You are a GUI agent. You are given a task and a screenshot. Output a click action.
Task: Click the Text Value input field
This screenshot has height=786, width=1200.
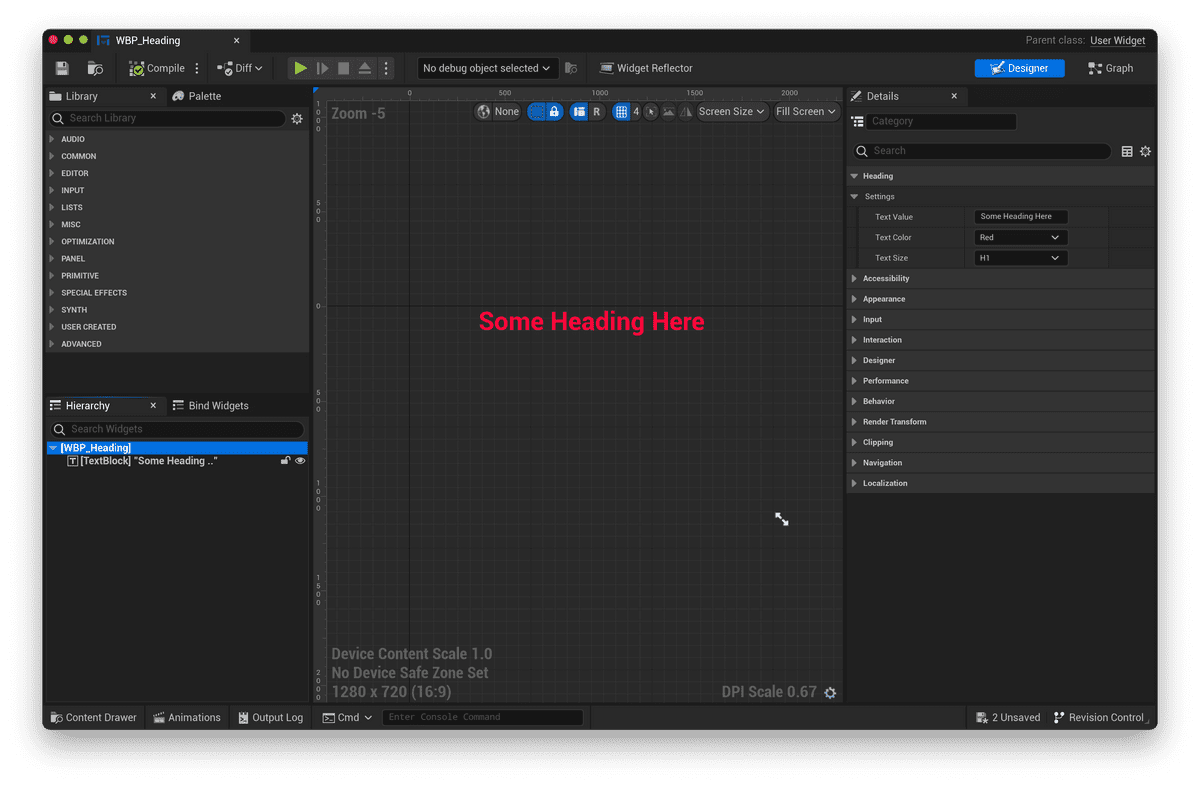pyautogui.click(x=1020, y=217)
